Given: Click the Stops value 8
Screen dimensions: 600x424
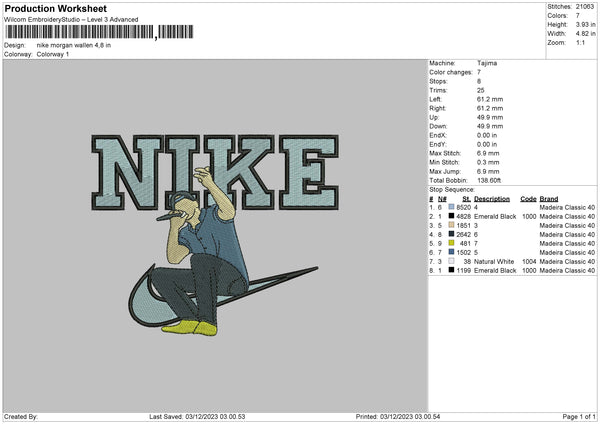Looking at the screenshot, I should [x=479, y=81].
